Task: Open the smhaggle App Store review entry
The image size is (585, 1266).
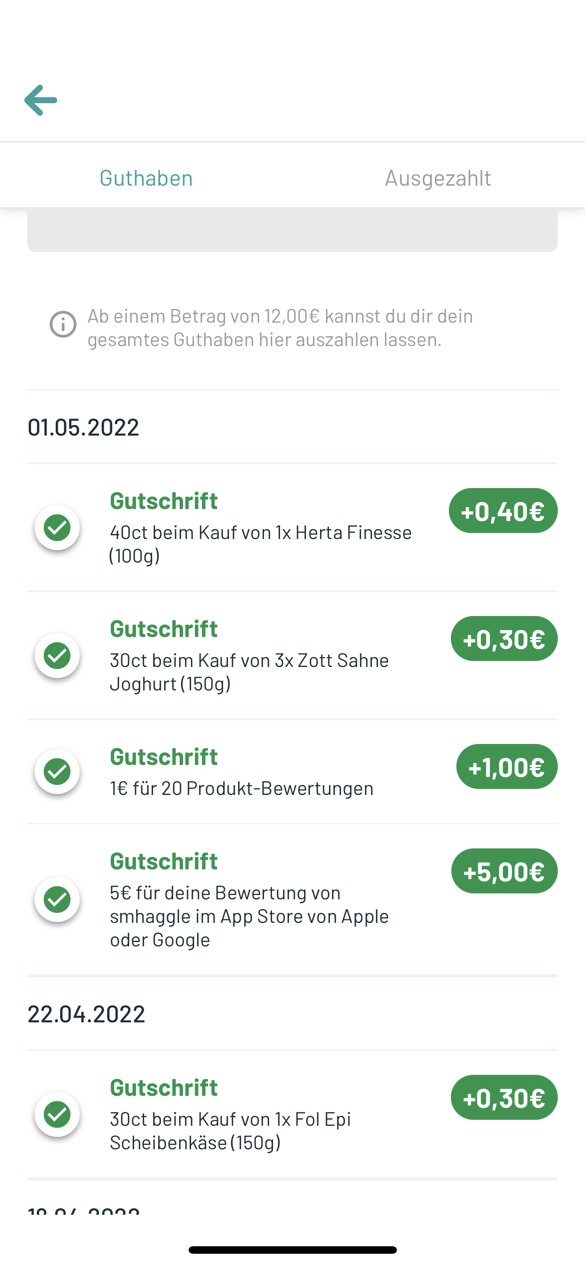Action: pyautogui.click(x=292, y=900)
